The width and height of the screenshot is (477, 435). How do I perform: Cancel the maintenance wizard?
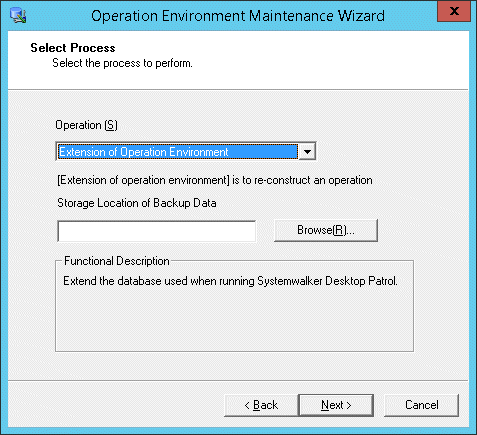(421, 405)
